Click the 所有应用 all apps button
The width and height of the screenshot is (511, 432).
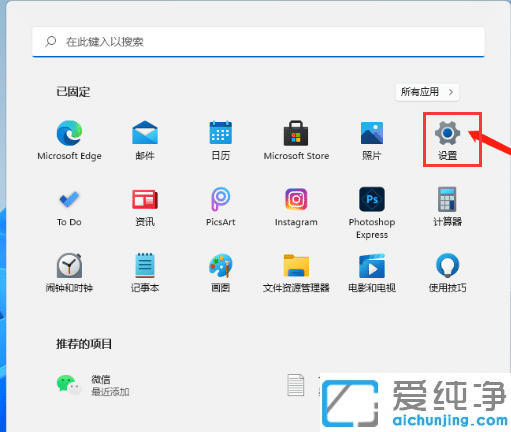point(427,92)
